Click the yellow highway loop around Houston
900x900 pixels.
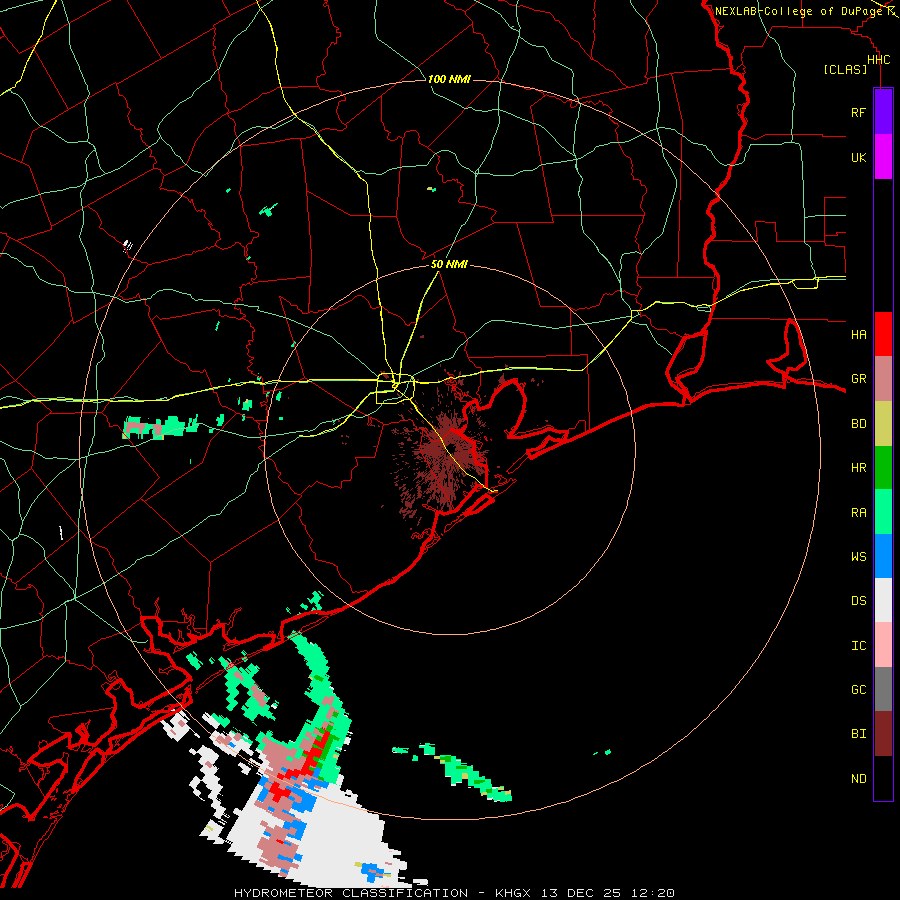click(395, 389)
